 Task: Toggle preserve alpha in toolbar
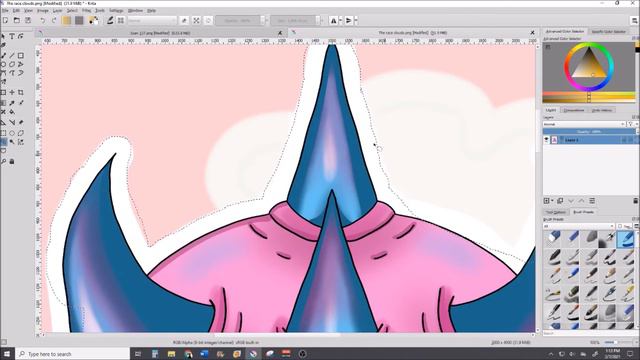click(x=196, y=20)
